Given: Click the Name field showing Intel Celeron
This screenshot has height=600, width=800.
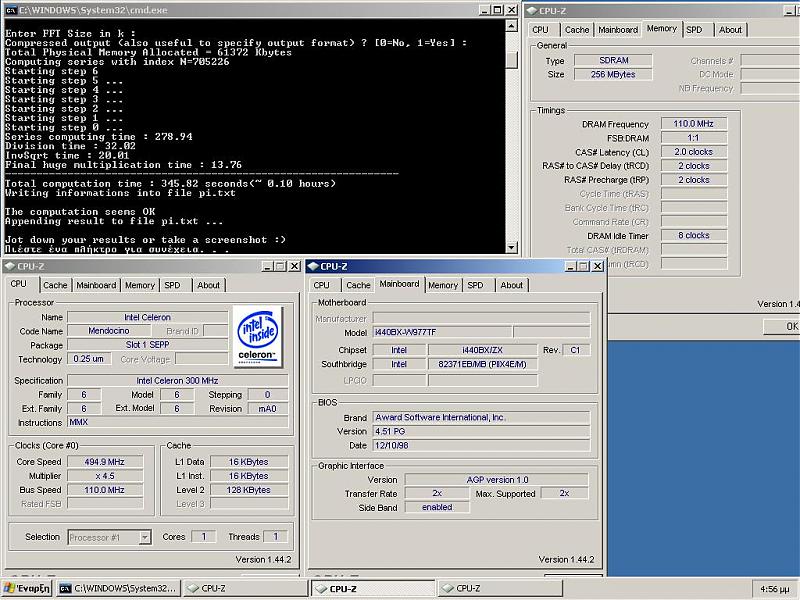Looking at the screenshot, I should (x=147, y=317).
